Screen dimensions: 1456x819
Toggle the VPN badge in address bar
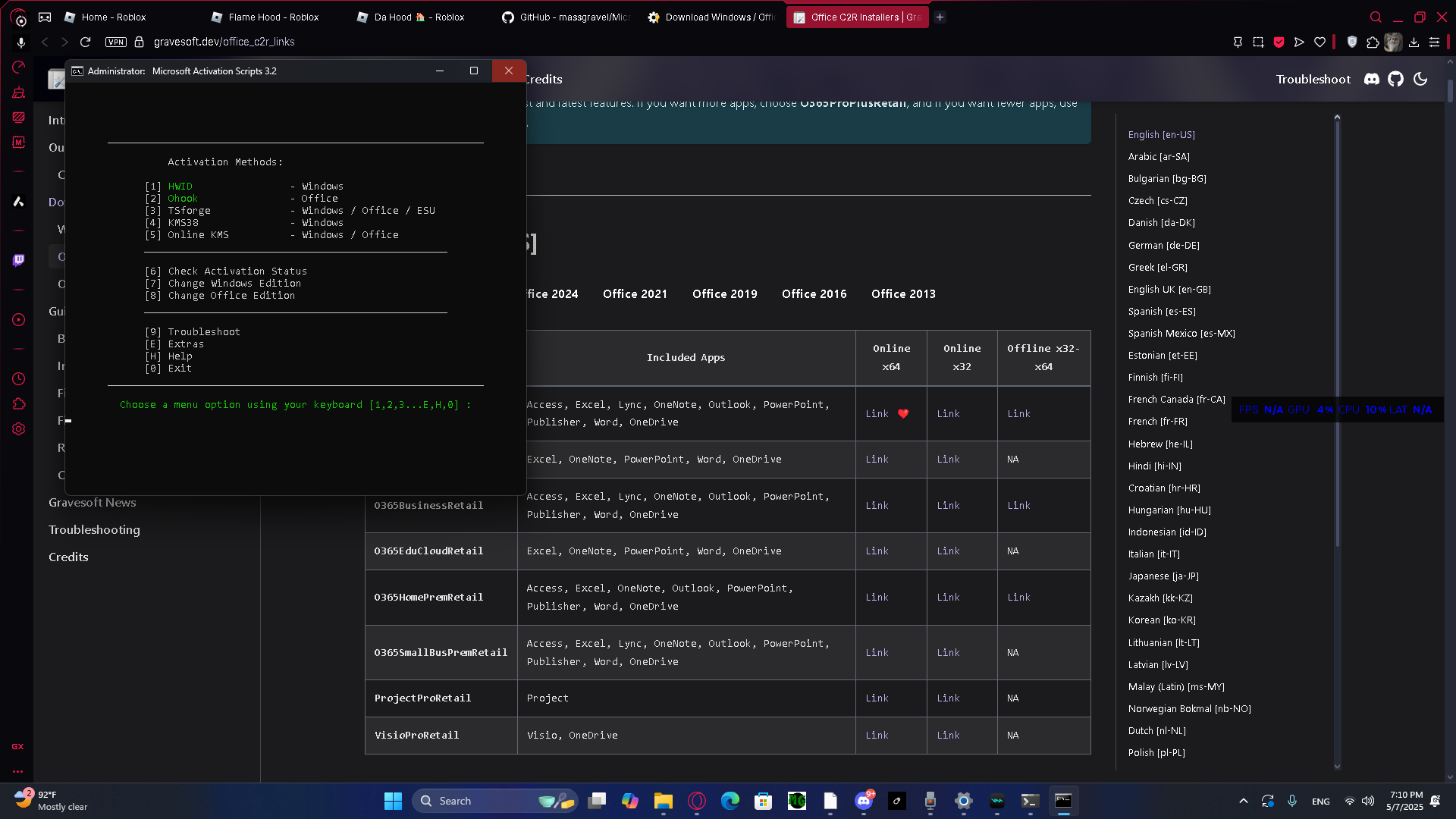116,42
